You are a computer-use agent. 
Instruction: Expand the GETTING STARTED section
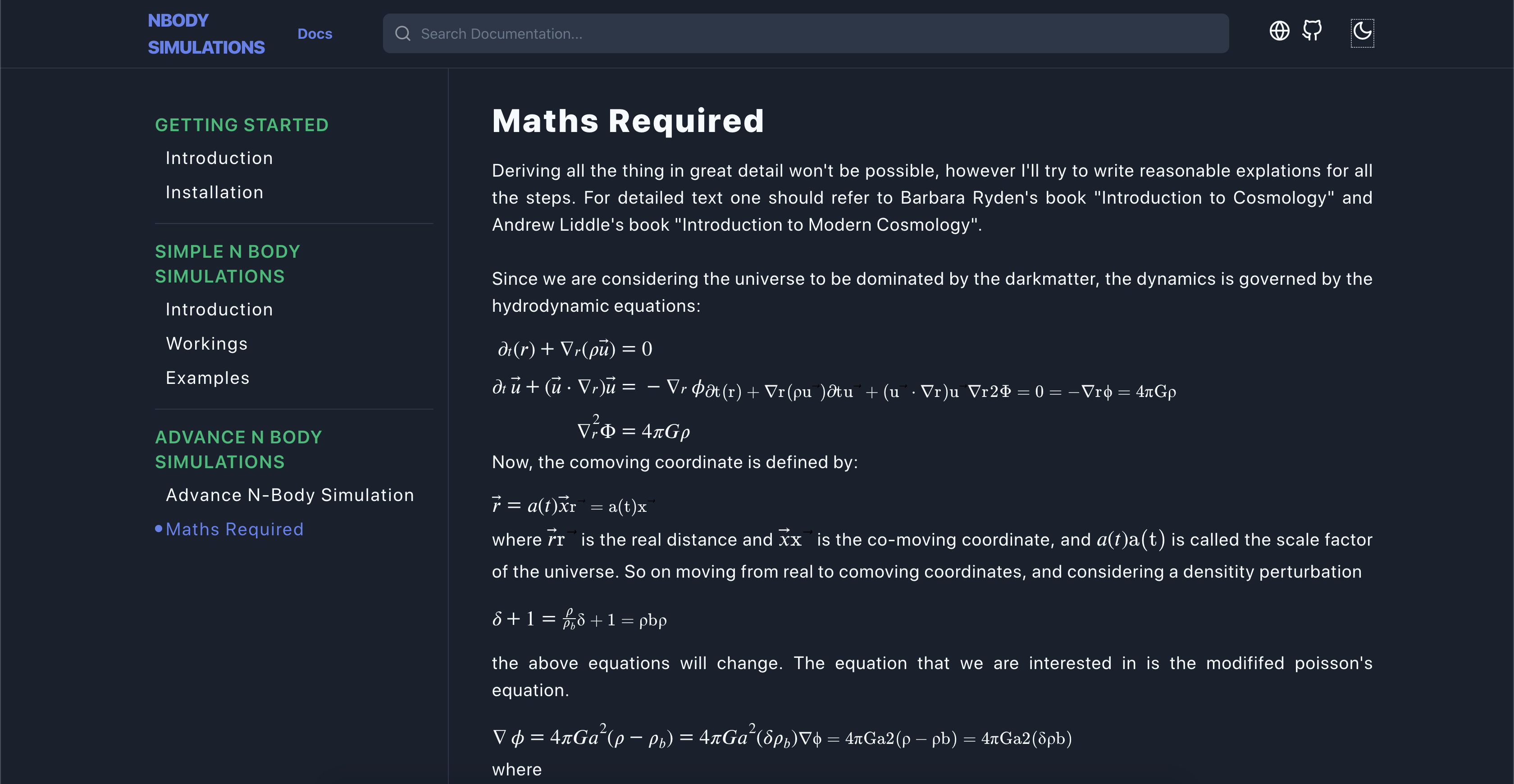[242, 125]
